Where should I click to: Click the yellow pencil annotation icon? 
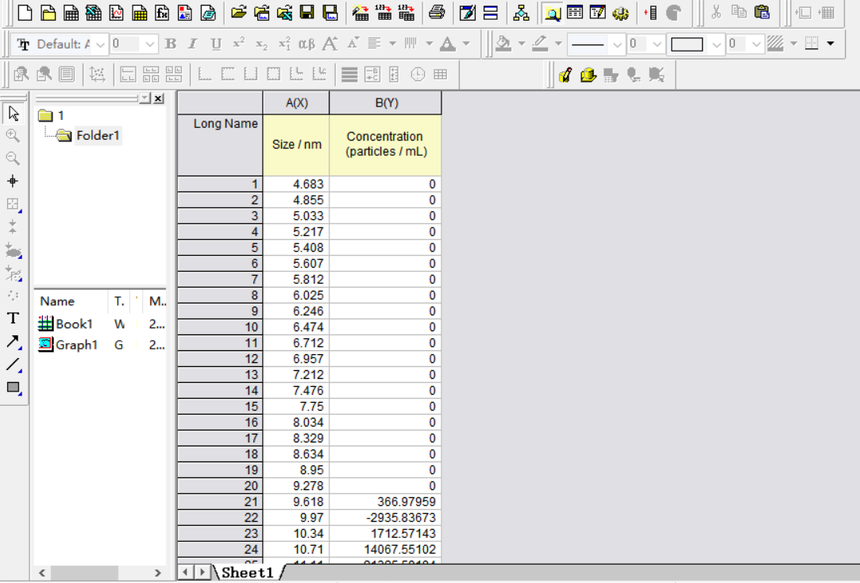pyautogui.click(x=565, y=75)
